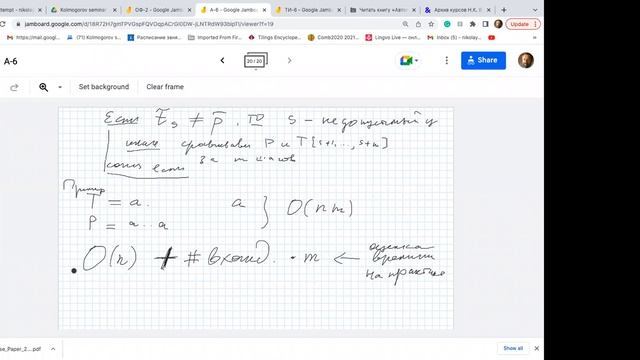Show more bookmarks chevron

534,38
